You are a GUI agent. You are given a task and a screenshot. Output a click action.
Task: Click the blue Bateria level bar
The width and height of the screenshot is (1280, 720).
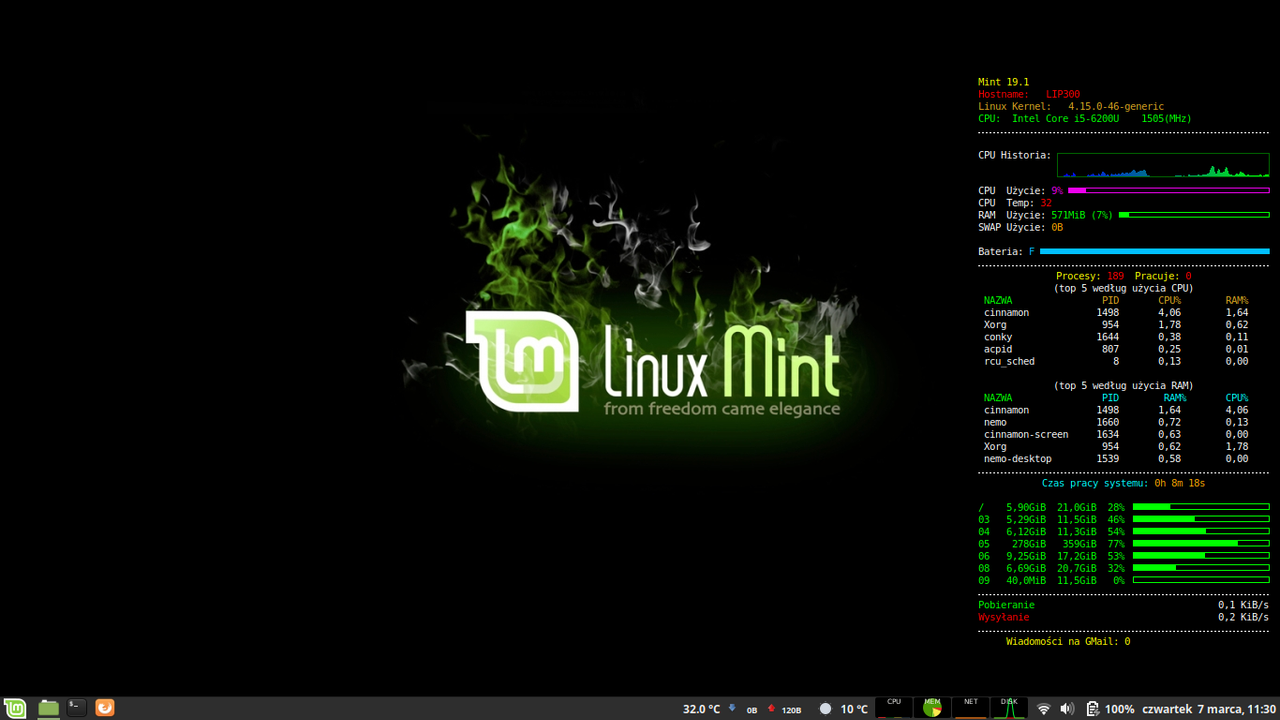pos(1154,251)
